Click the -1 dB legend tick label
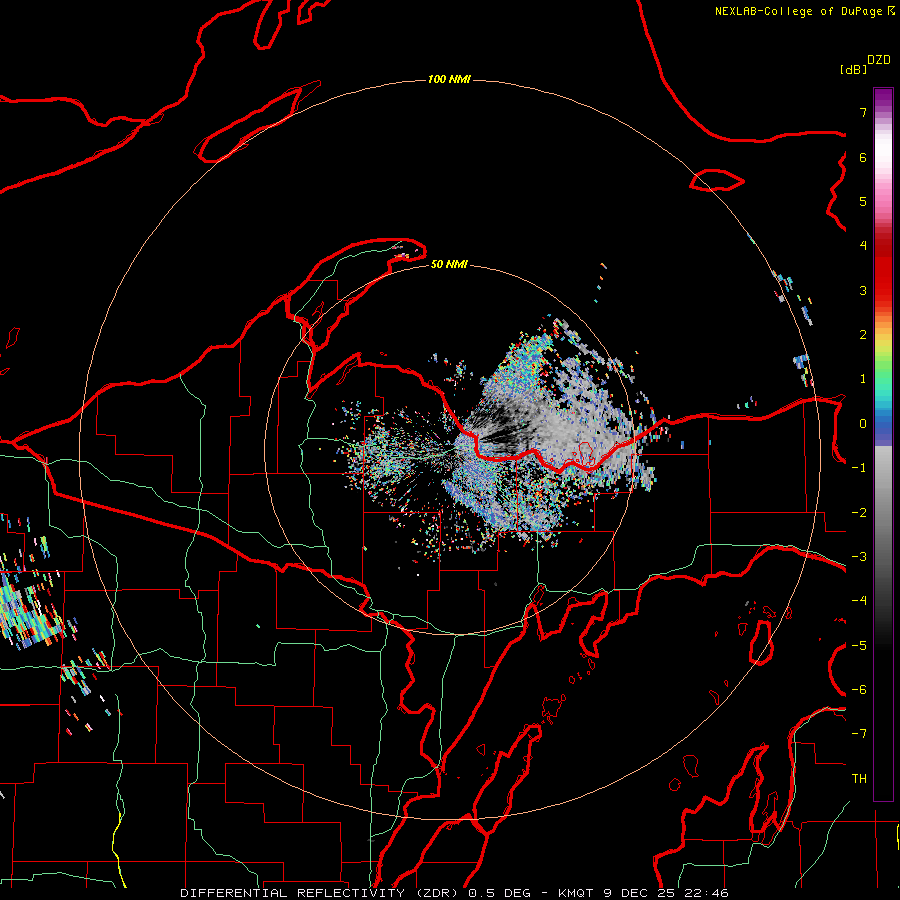The height and width of the screenshot is (900, 900). click(859, 468)
